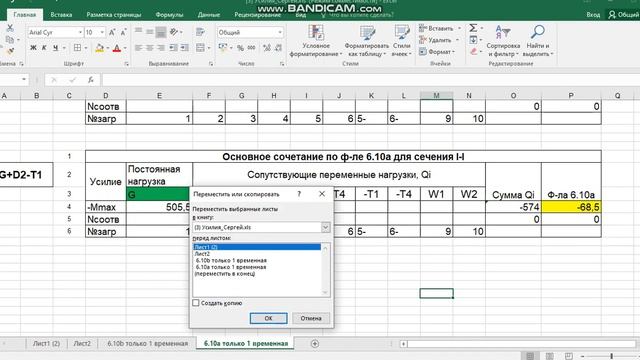This screenshot has height=360, width=640.
Task: Expand 'Стили ячеек' gallery
Action: (402, 42)
